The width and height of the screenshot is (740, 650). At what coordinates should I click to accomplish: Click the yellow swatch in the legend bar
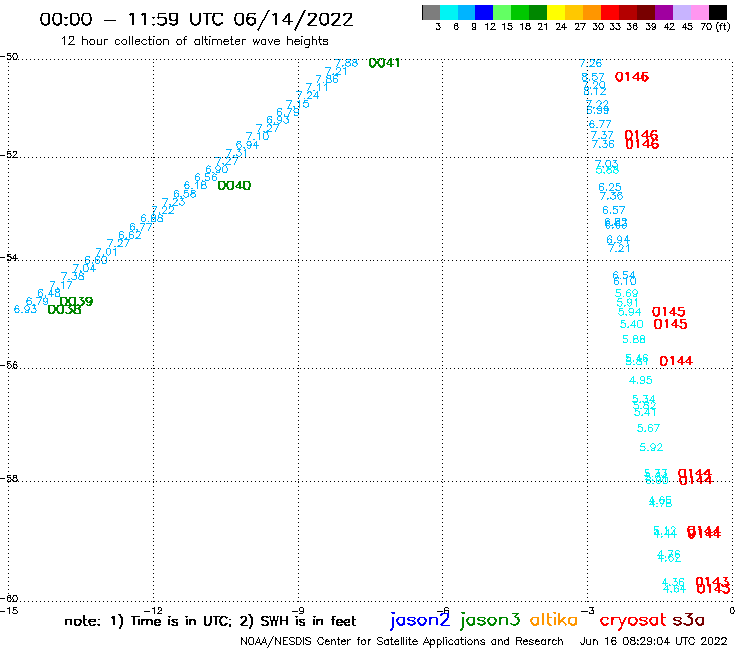(x=556, y=12)
